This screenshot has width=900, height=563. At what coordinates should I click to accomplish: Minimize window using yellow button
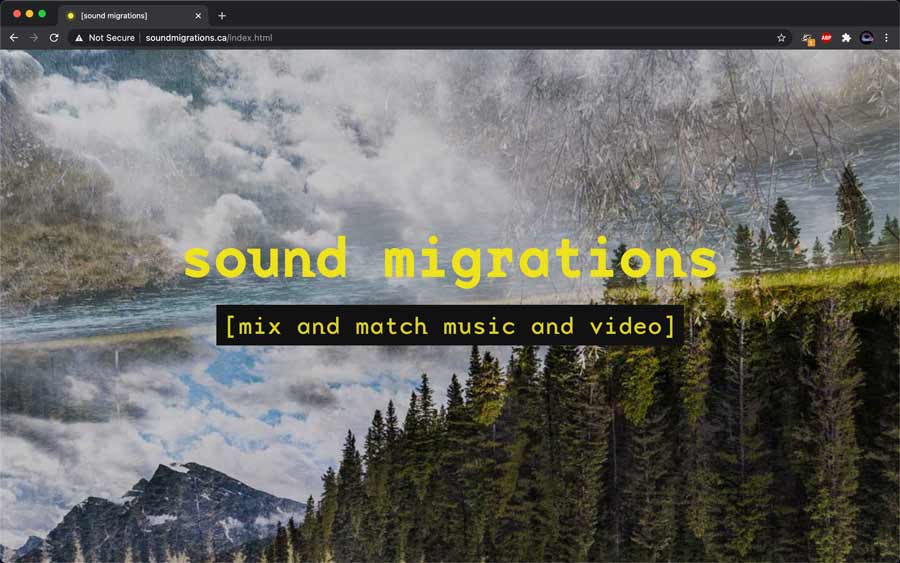[29, 14]
